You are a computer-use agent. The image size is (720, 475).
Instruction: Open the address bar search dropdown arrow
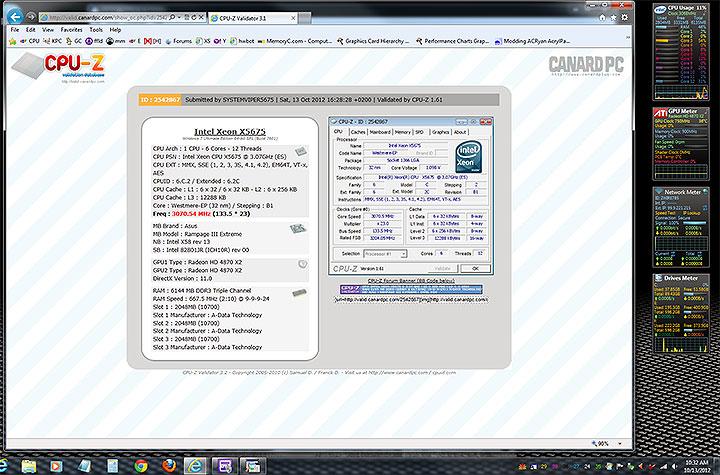click(x=179, y=17)
